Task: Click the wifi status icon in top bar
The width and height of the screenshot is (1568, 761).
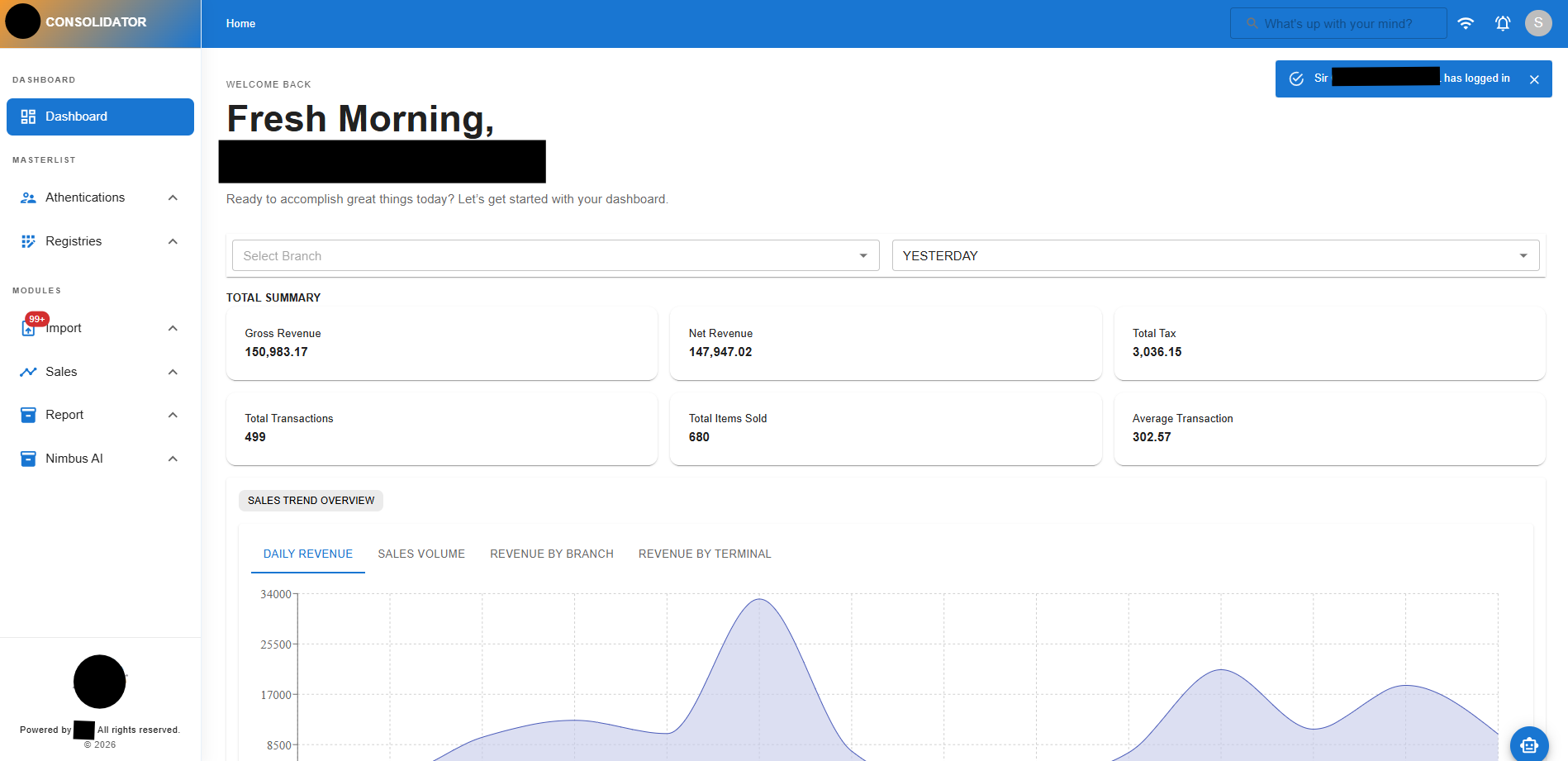Action: coord(1466,23)
